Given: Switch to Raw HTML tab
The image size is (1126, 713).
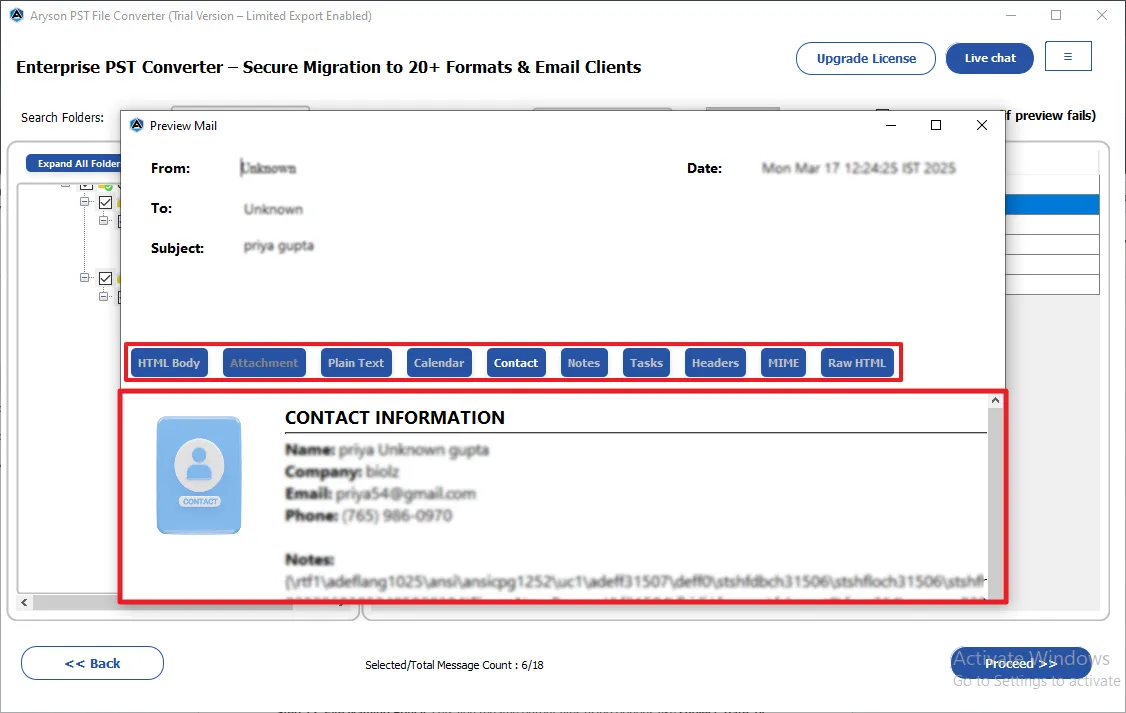Looking at the screenshot, I should 857,363.
